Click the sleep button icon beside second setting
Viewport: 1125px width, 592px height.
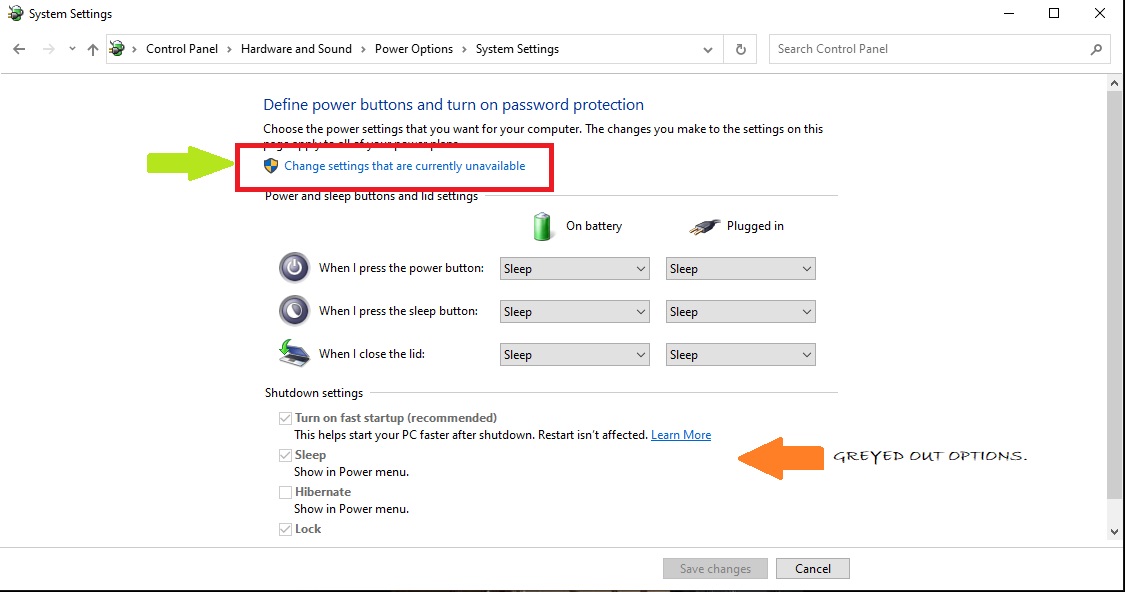pos(294,310)
